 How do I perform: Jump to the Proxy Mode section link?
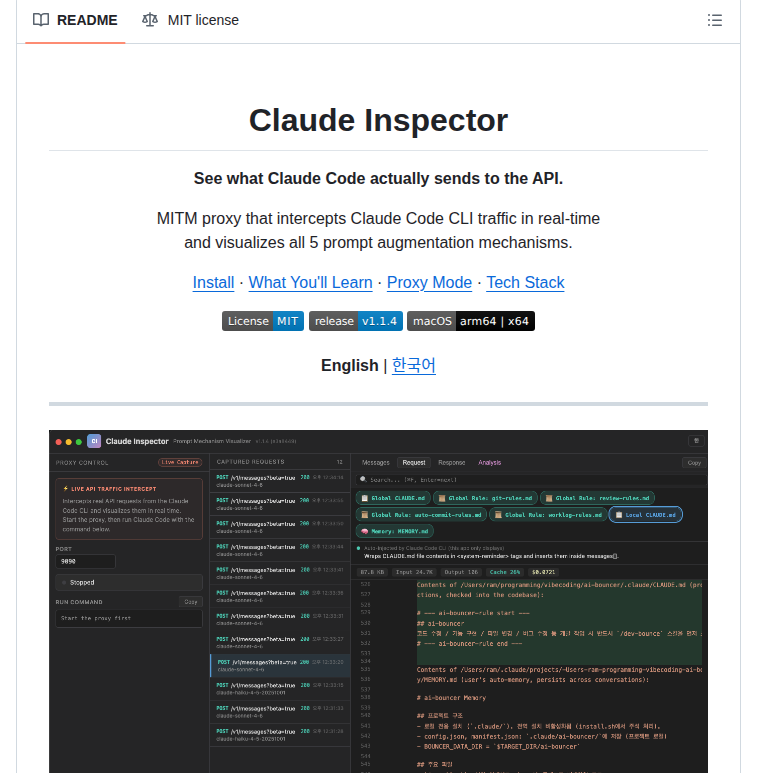point(429,282)
